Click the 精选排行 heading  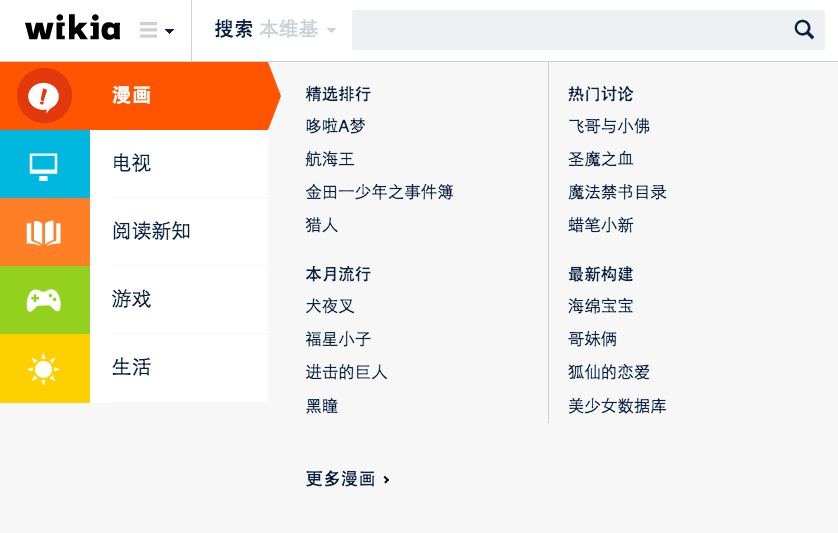pyautogui.click(x=338, y=94)
